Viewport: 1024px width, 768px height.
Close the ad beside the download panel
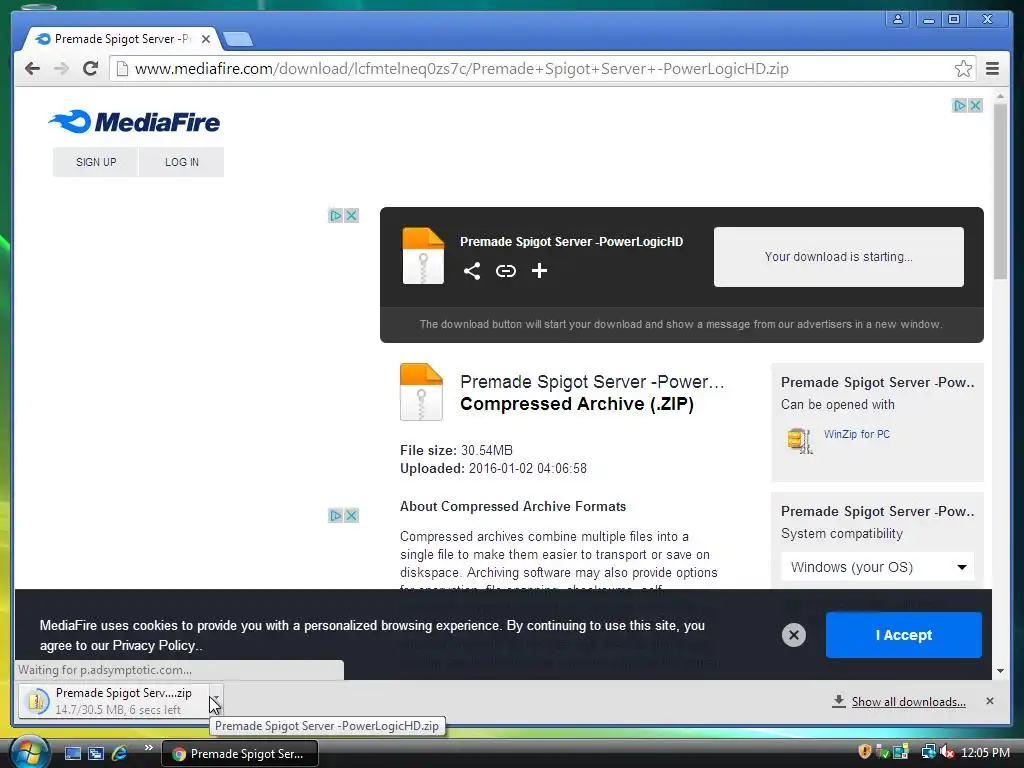[x=351, y=216]
